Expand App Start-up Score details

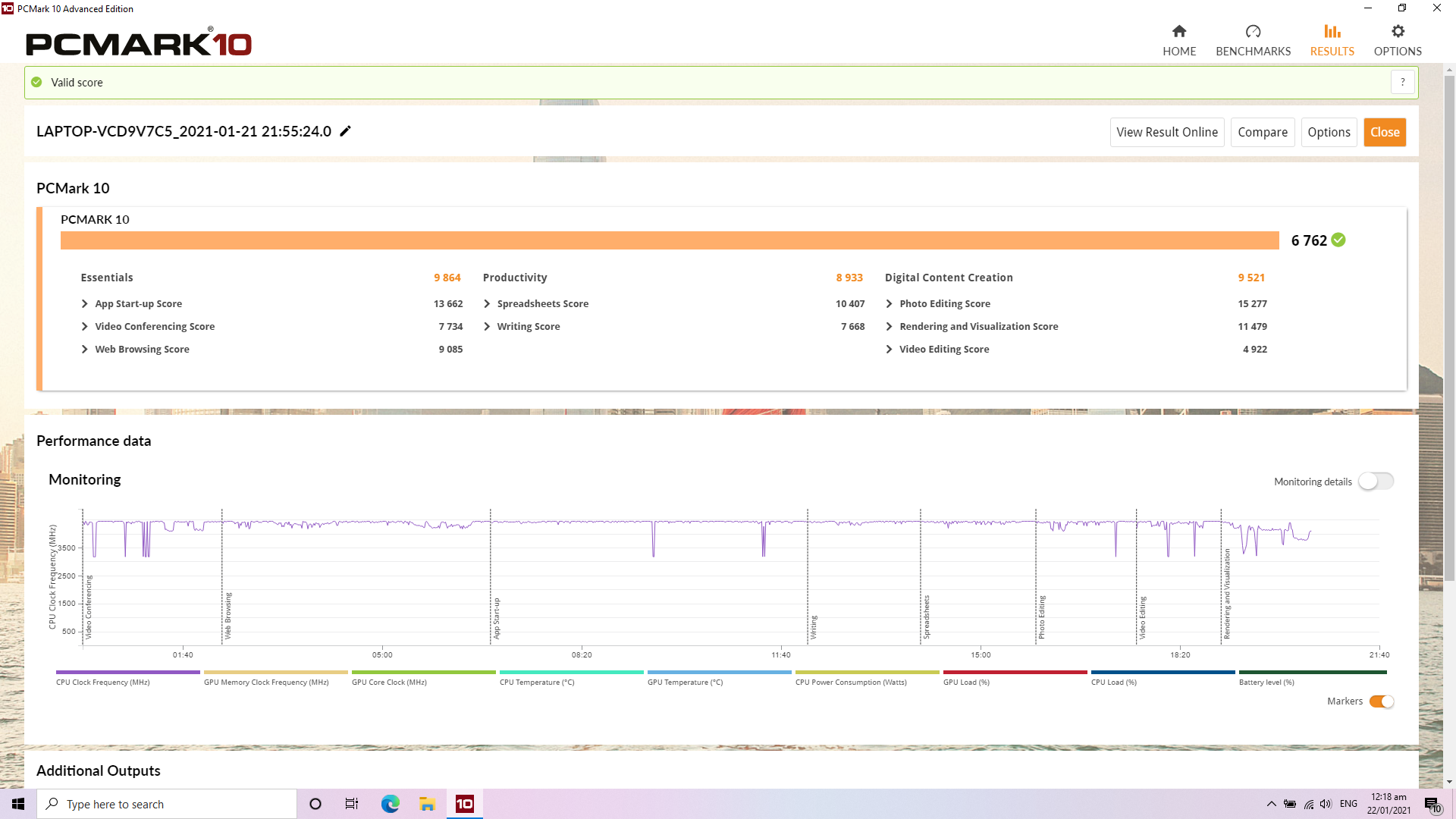pos(84,303)
